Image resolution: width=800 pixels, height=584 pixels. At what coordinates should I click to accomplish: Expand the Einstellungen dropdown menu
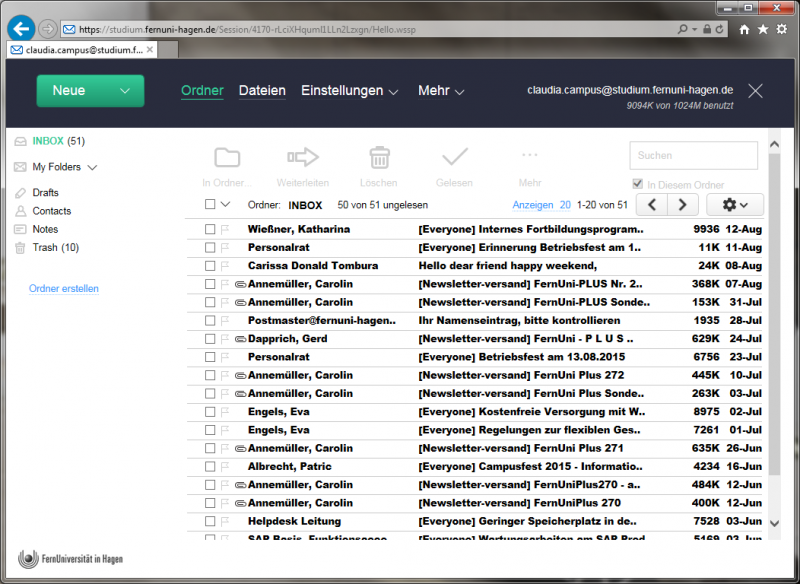(x=393, y=92)
